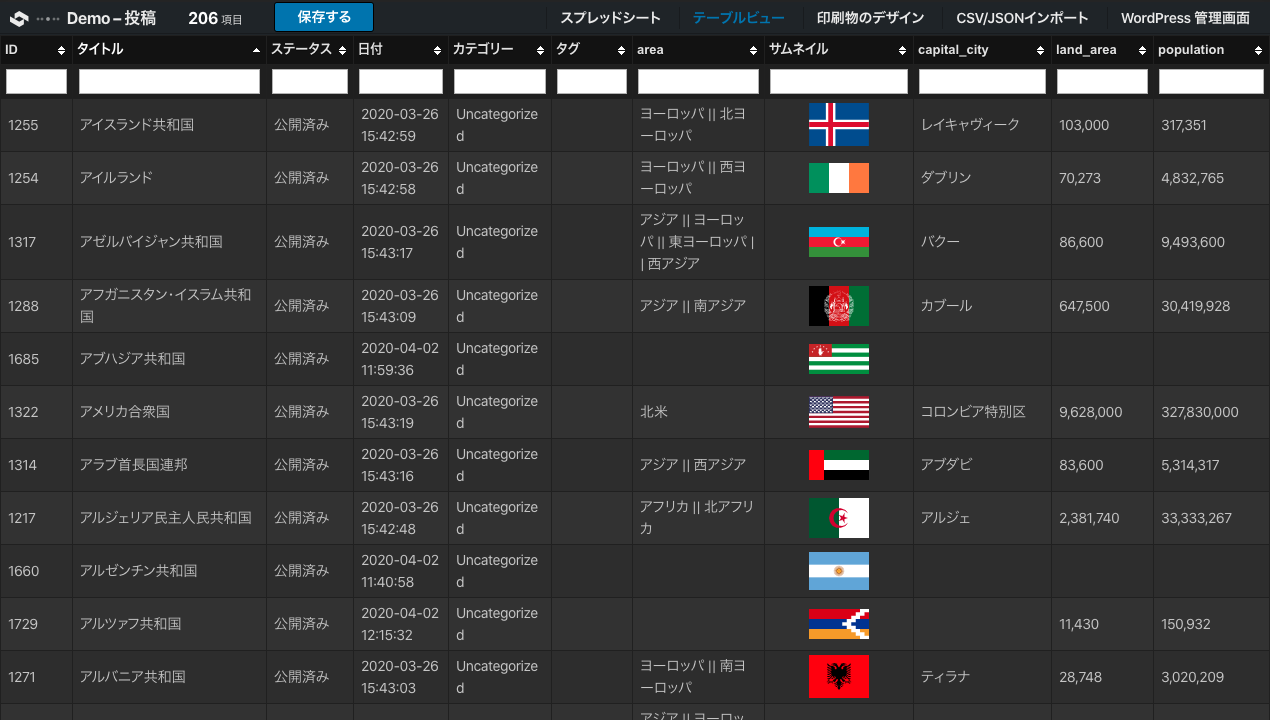Open CSV/JSONインポート tab

click(x=1022, y=18)
